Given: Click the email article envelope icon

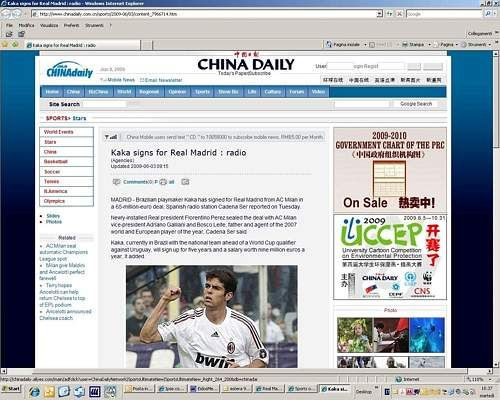Looking at the screenshot, I should [185, 182].
